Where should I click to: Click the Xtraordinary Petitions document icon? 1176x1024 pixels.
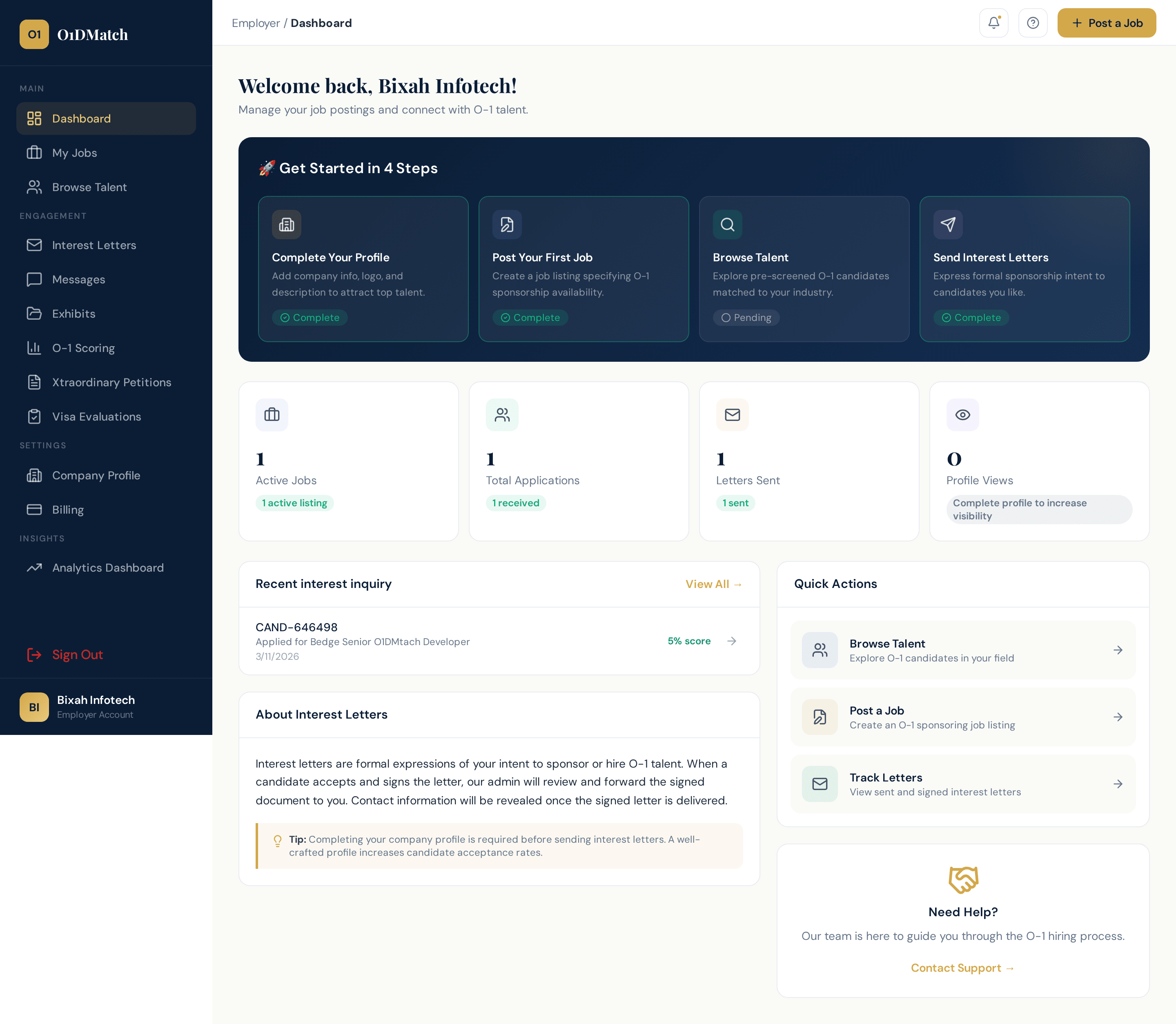34,382
